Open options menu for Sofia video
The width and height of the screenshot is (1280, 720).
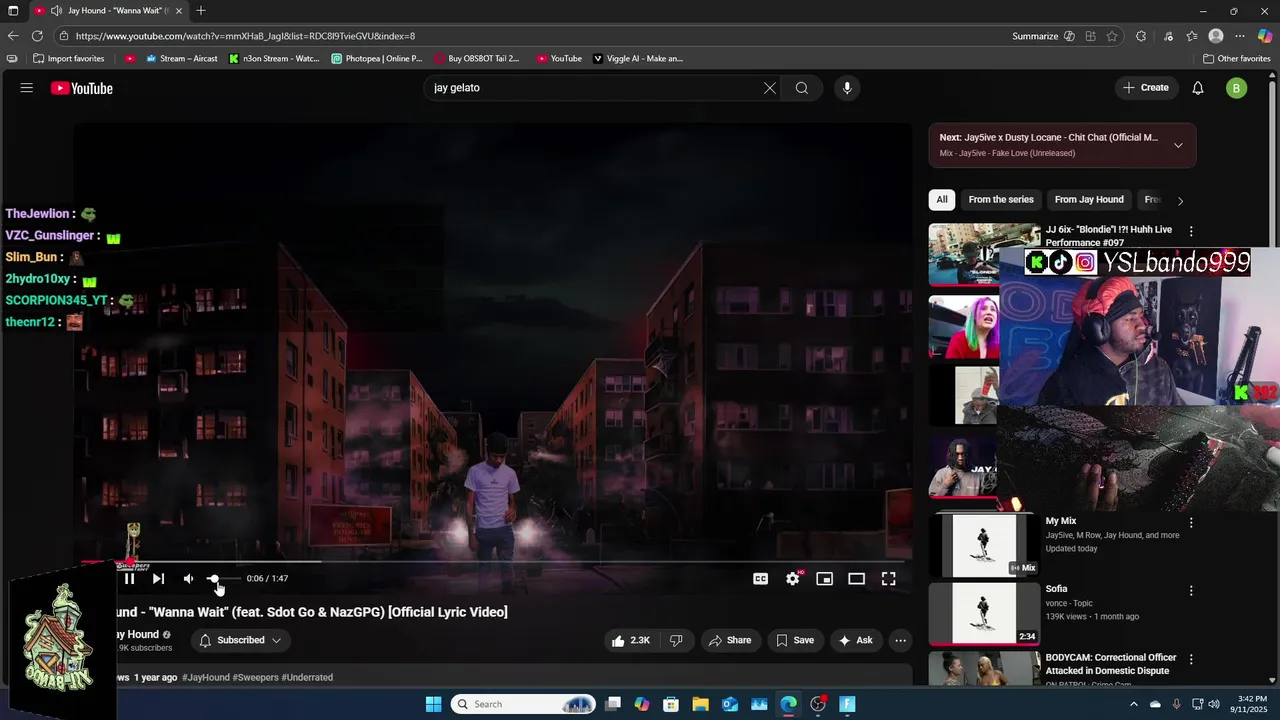(1191, 591)
